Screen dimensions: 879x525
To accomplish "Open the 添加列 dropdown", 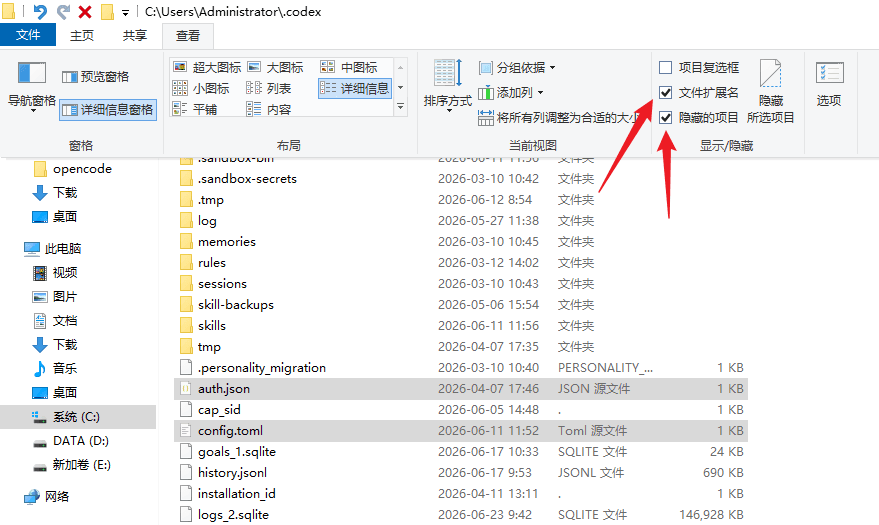I will pyautogui.click(x=511, y=92).
